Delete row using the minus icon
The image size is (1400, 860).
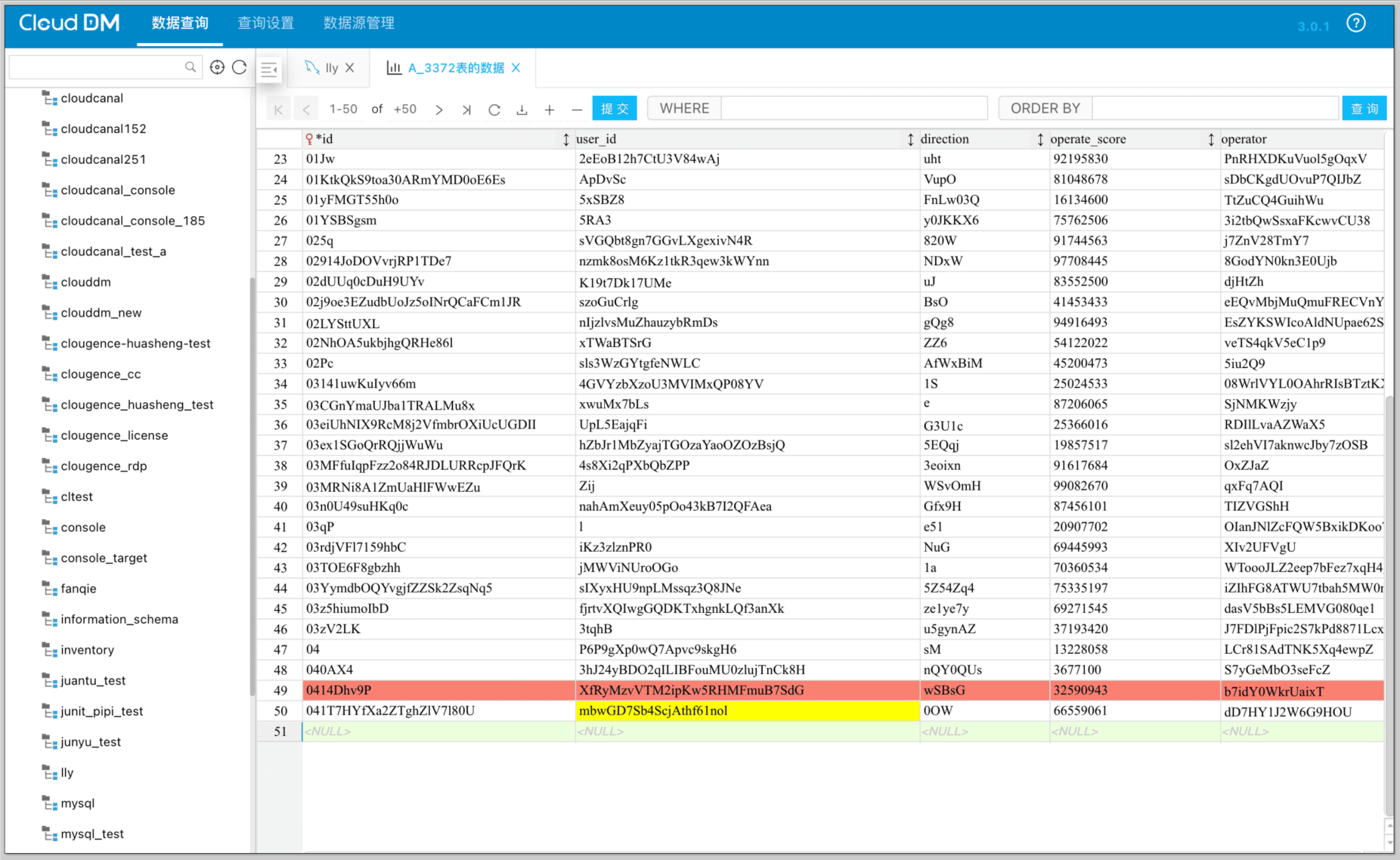[577, 110]
